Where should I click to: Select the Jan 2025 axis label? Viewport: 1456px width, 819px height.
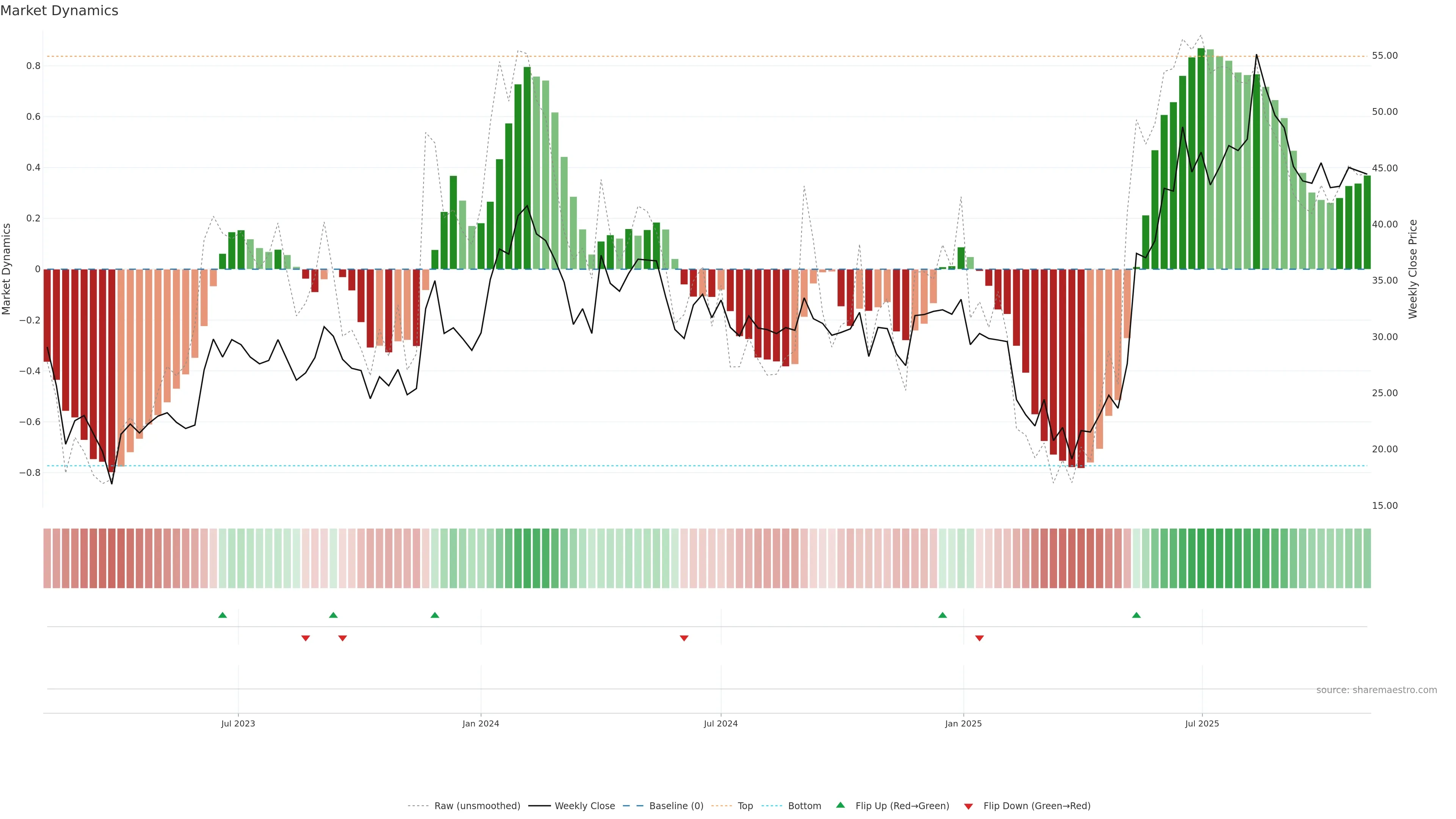coord(963,723)
